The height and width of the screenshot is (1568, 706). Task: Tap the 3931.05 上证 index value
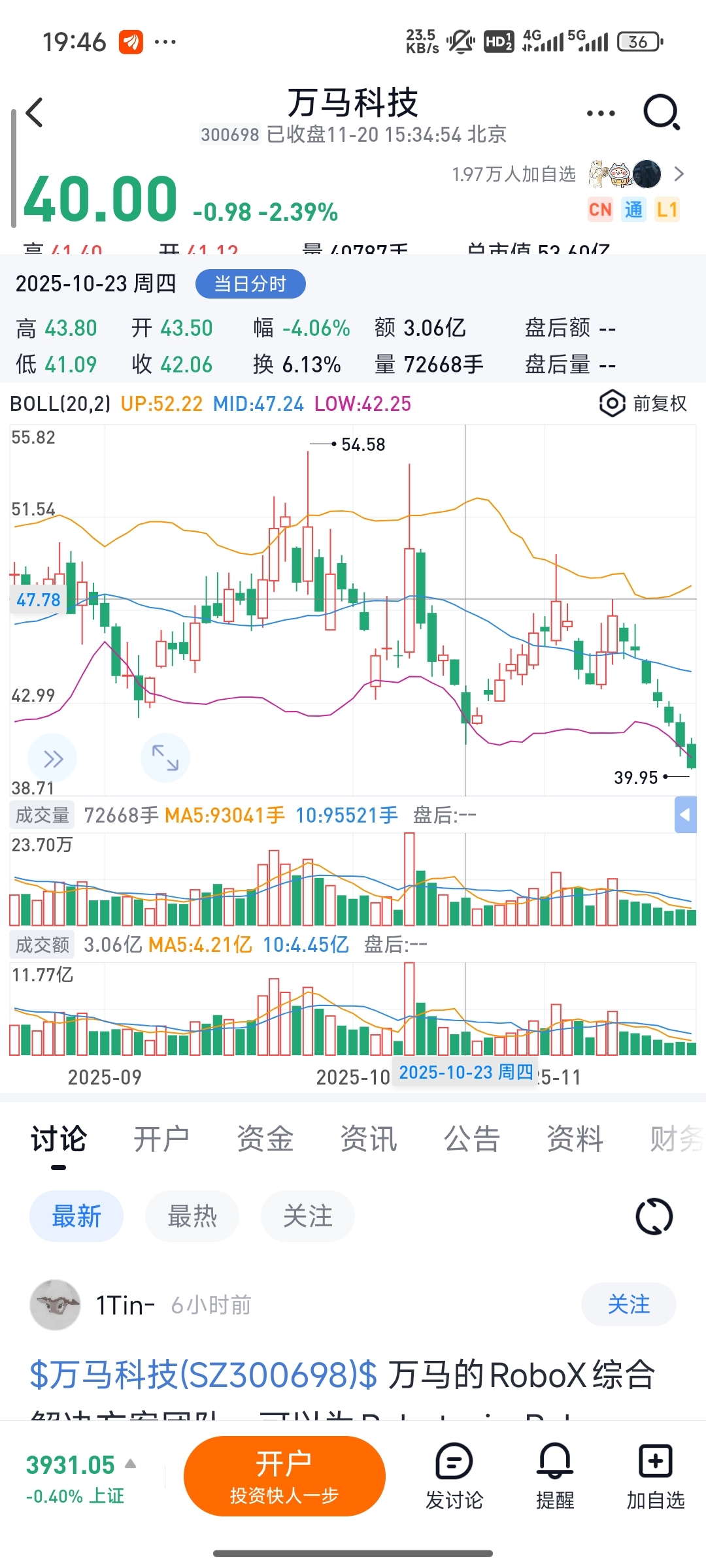coord(70,1465)
